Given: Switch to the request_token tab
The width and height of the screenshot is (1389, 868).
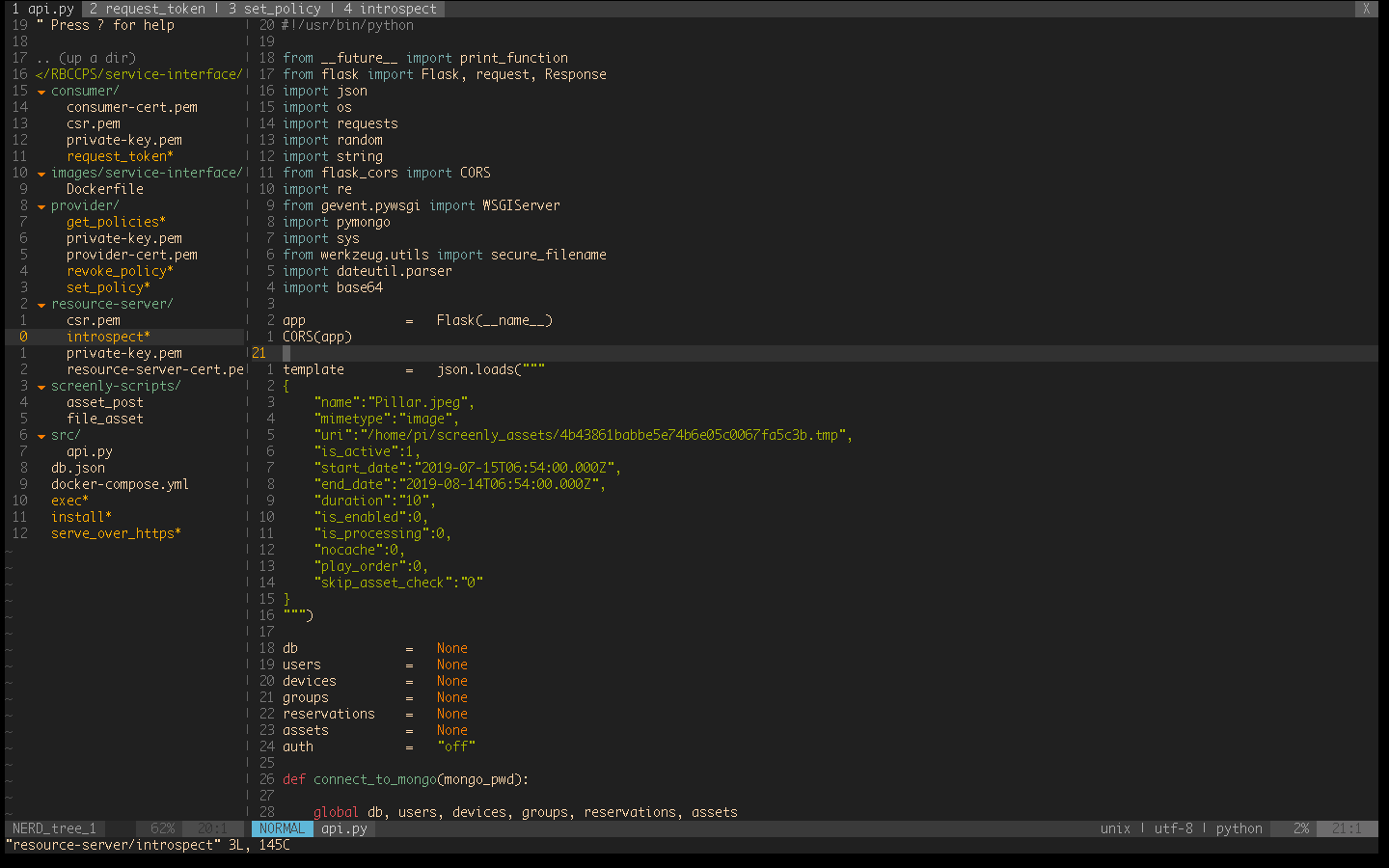Looking at the screenshot, I should tap(148, 9).
